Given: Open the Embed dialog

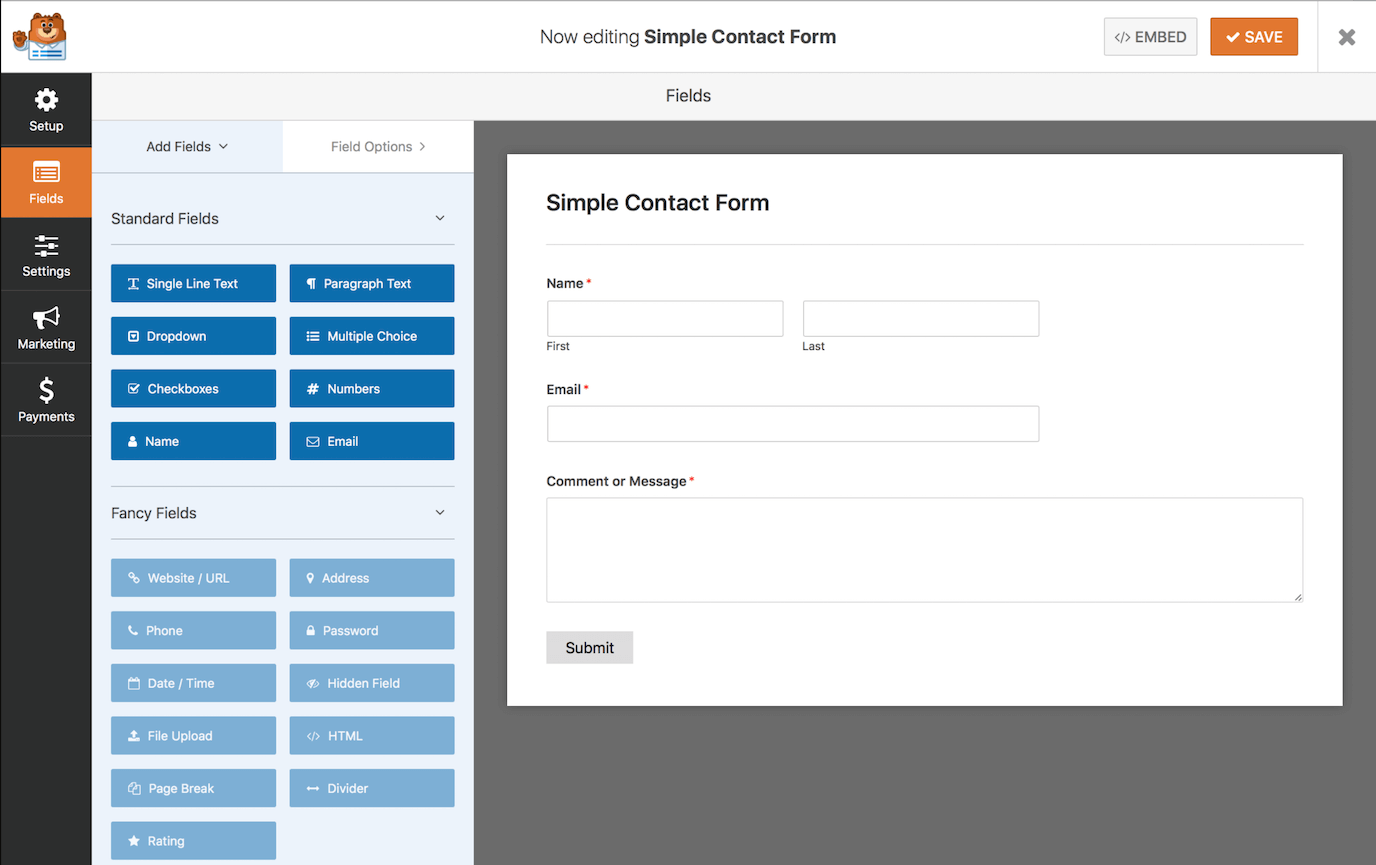Looking at the screenshot, I should tap(1150, 36).
